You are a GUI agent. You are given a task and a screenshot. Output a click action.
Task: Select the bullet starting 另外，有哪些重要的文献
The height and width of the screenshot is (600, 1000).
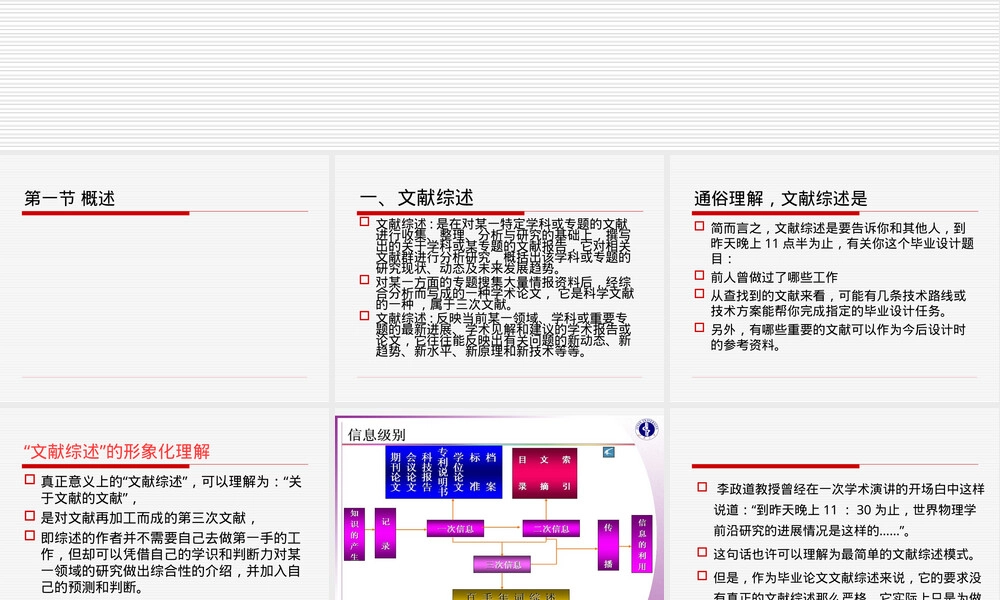click(838, 337)
